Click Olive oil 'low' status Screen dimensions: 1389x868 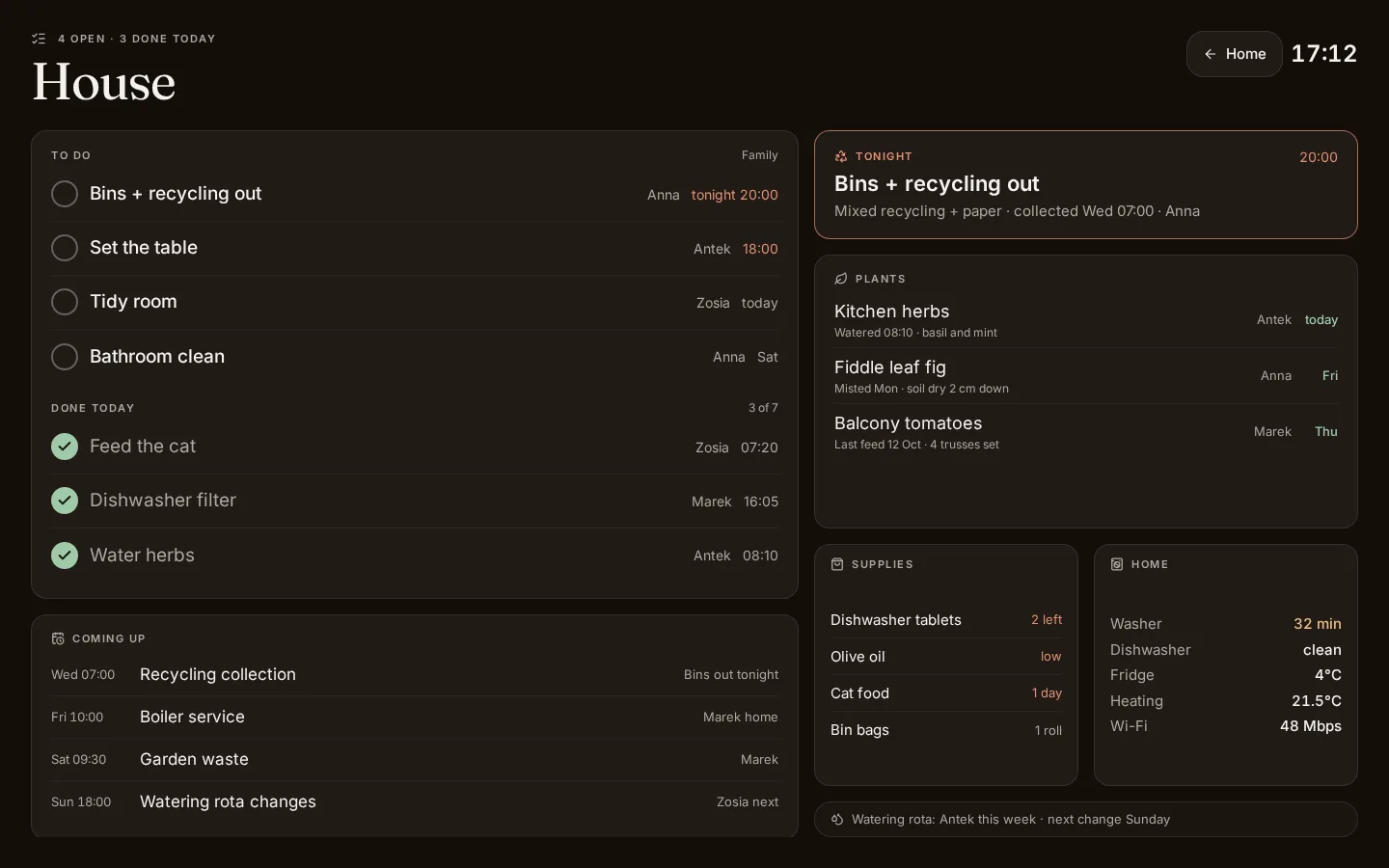point(1050,657)
